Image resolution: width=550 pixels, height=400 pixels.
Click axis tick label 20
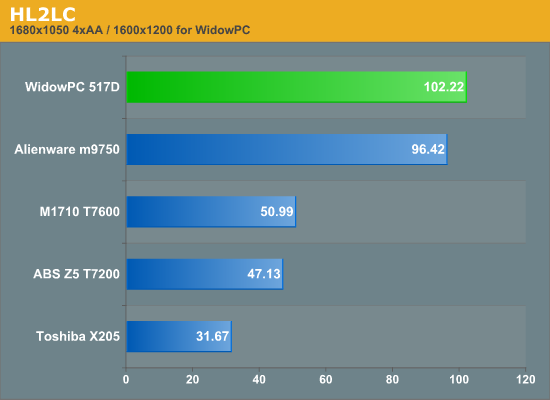192,379
